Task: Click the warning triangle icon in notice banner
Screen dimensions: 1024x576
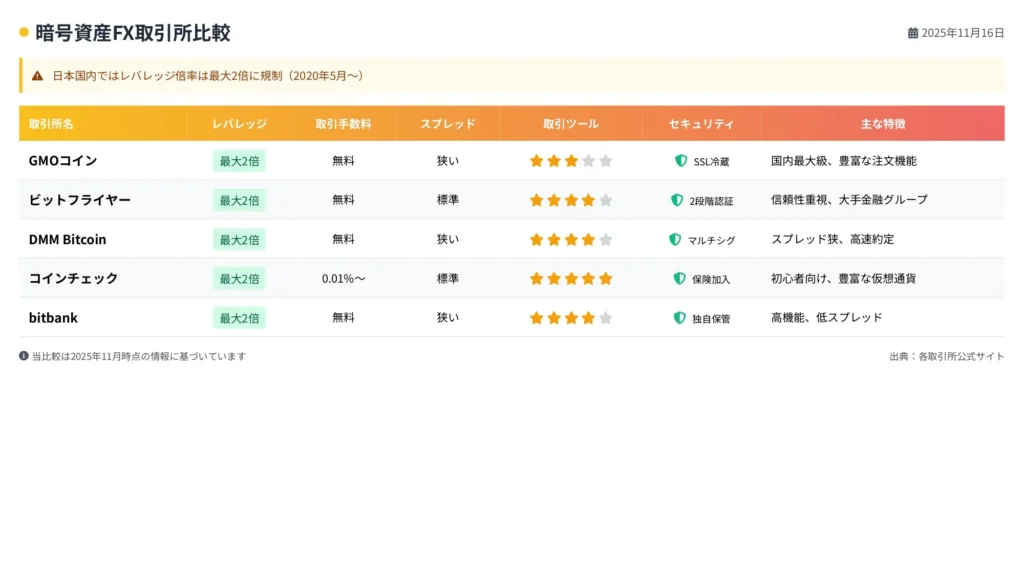Action: (x=37, y=75)
